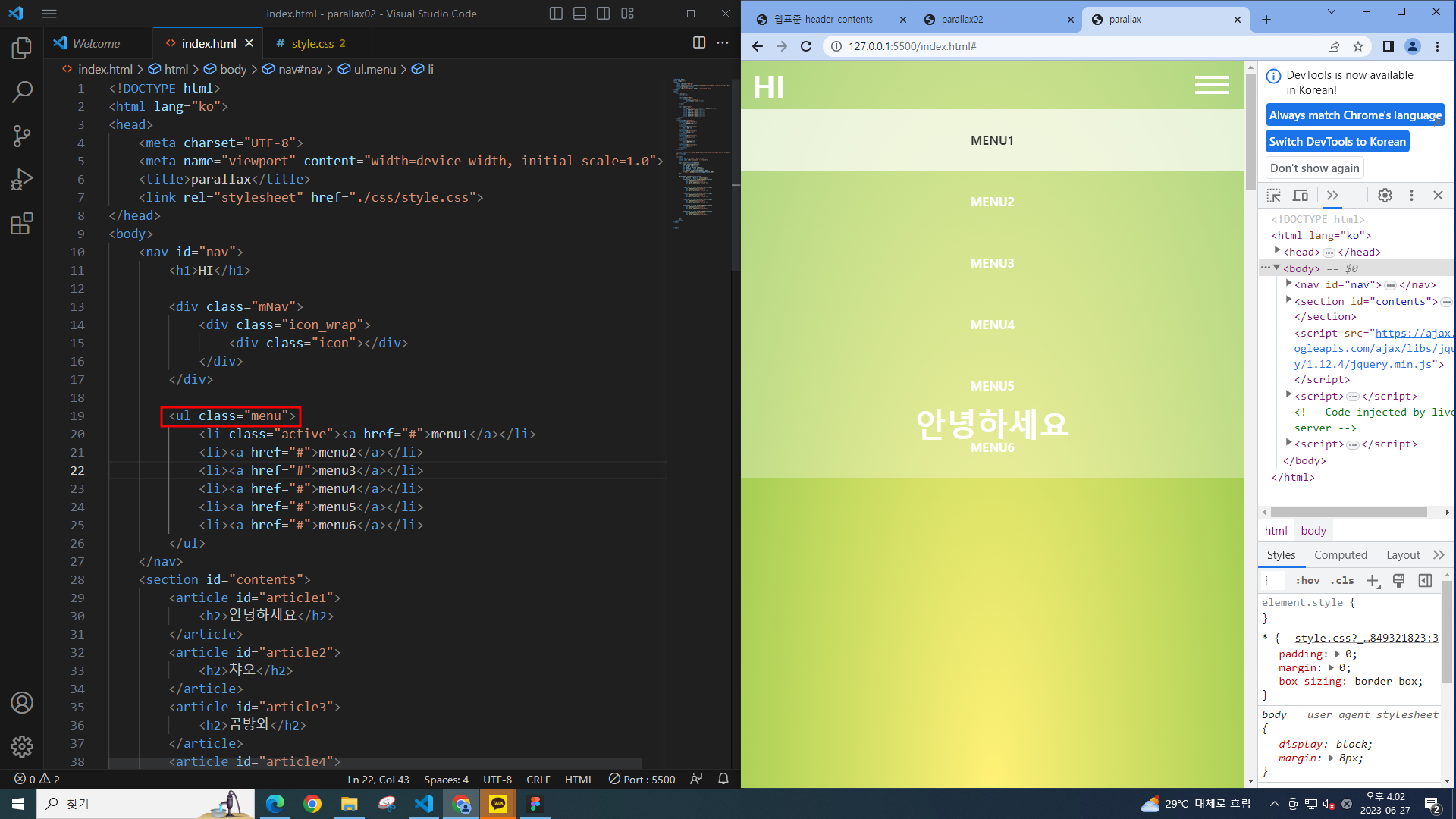The height and width of the screenshot is (819, 1456).
Task: Open DevTools settings gear
Action: pyautogui.click(x=1385, y=196)
